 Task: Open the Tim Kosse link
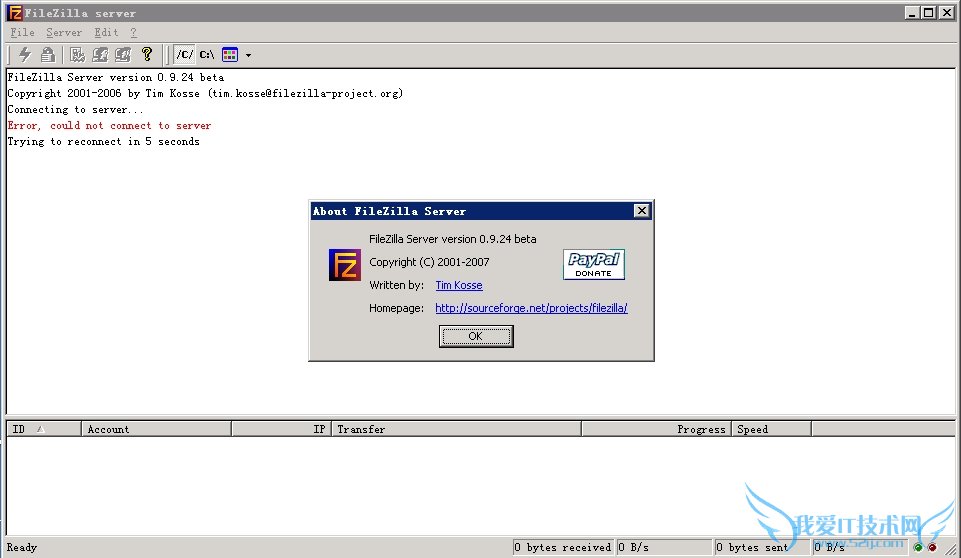tap(459, 285)
